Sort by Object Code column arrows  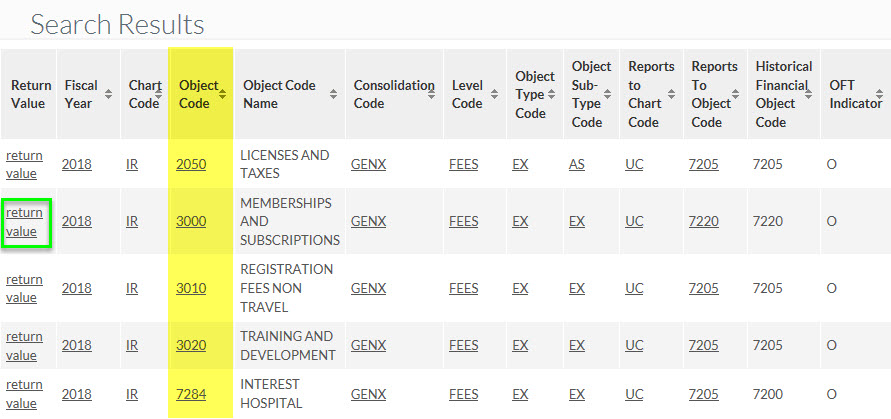(223, 94)
